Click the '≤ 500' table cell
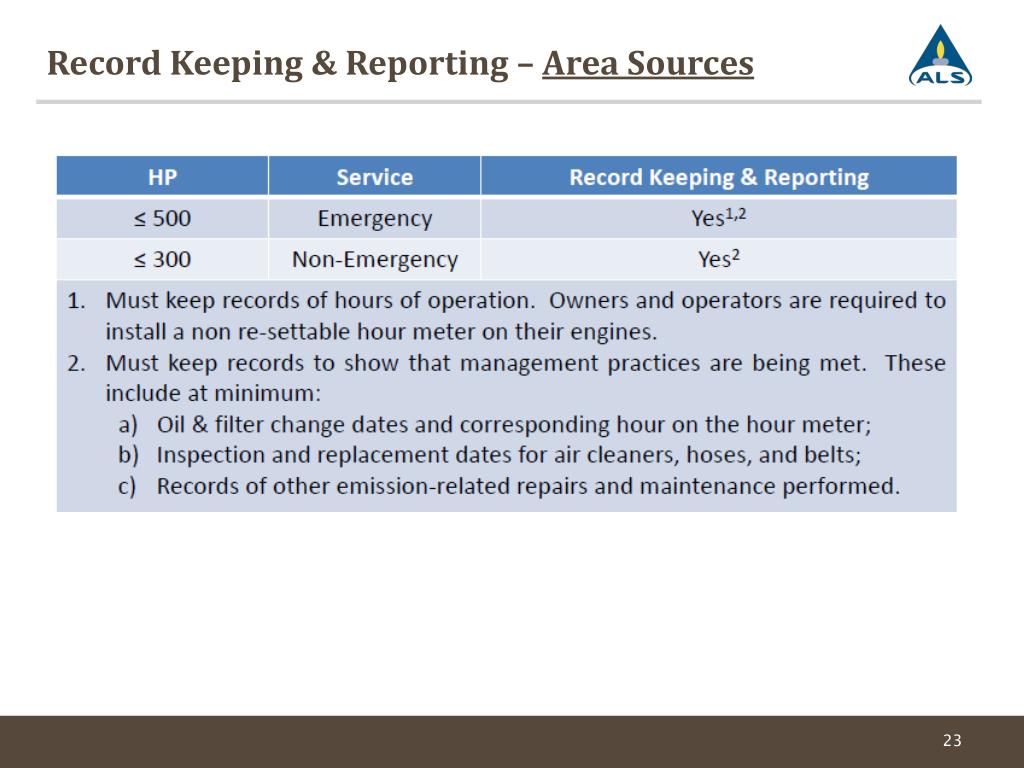The width and height of the screenshot is (1024, 768). pyautogui.click(x=163, y=218)
